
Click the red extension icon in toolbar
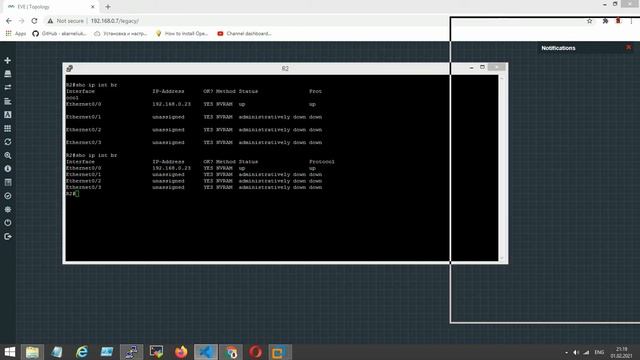tap(619, 21)
